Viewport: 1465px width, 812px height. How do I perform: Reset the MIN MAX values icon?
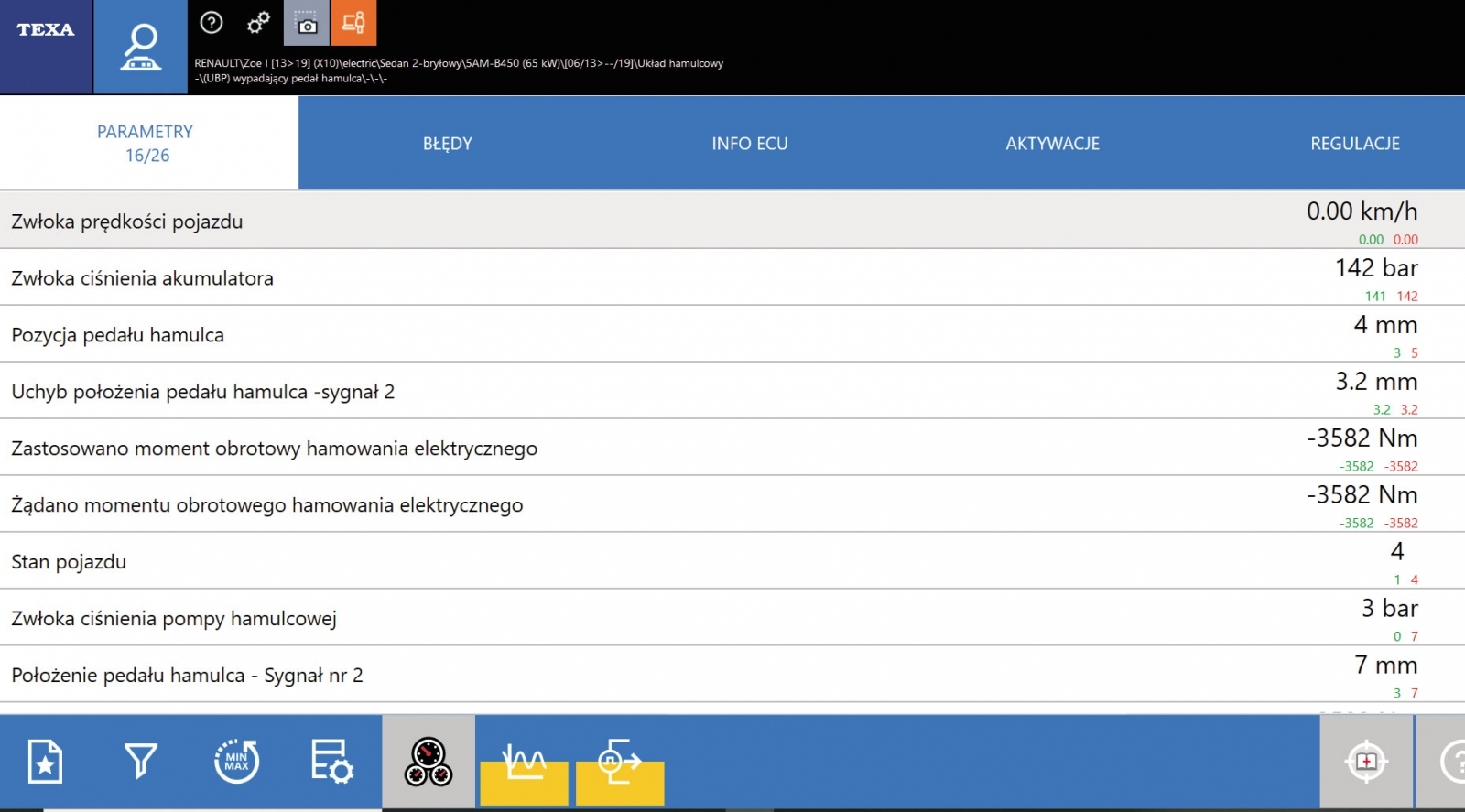236,762
